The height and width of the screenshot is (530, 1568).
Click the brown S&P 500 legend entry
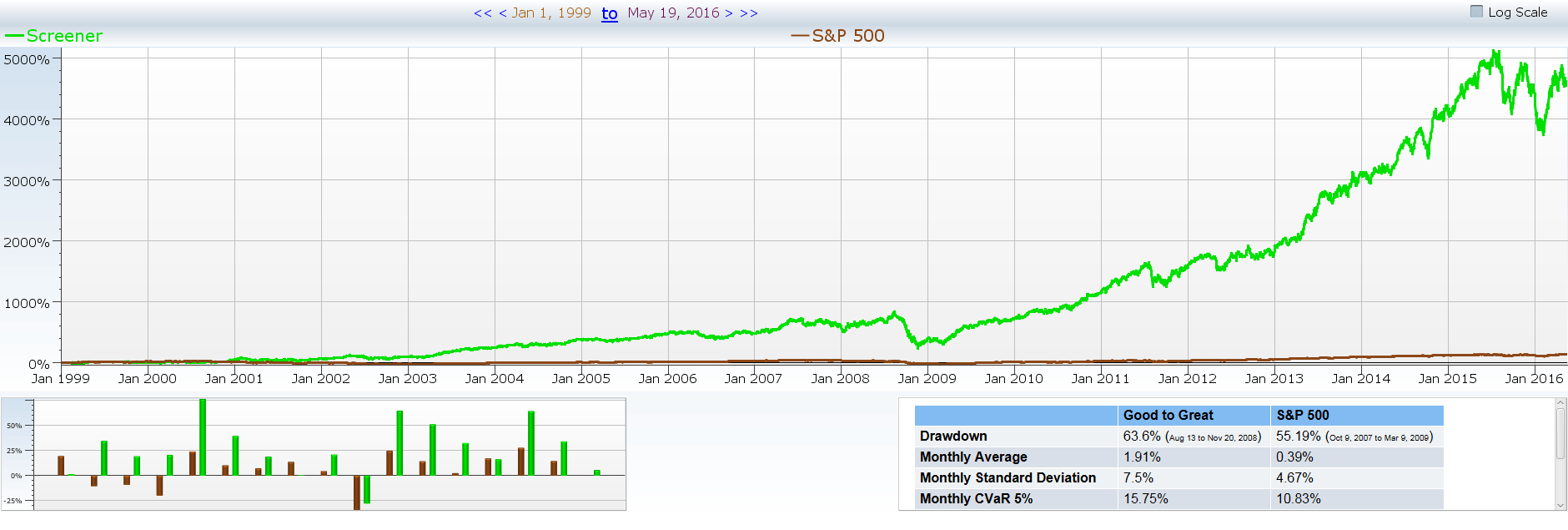(x=837, y=36)
